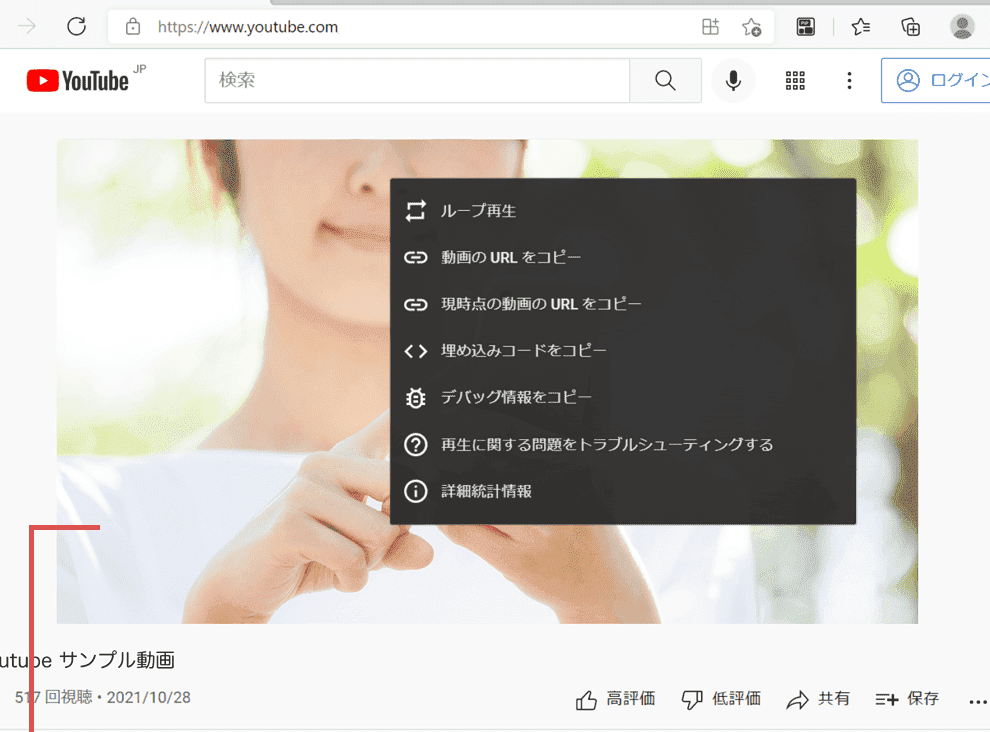Click the search magnifier button
The image size is (990, 732).
665,81
